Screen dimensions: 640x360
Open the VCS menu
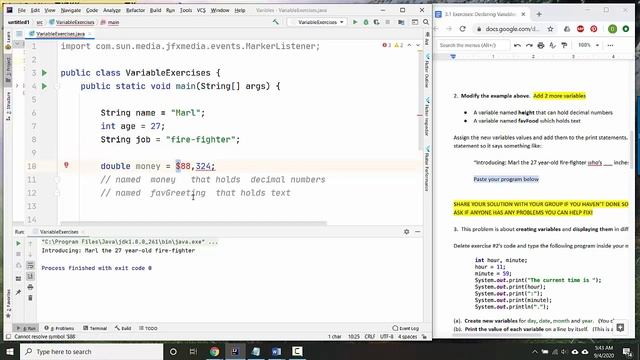click(201, 10)
